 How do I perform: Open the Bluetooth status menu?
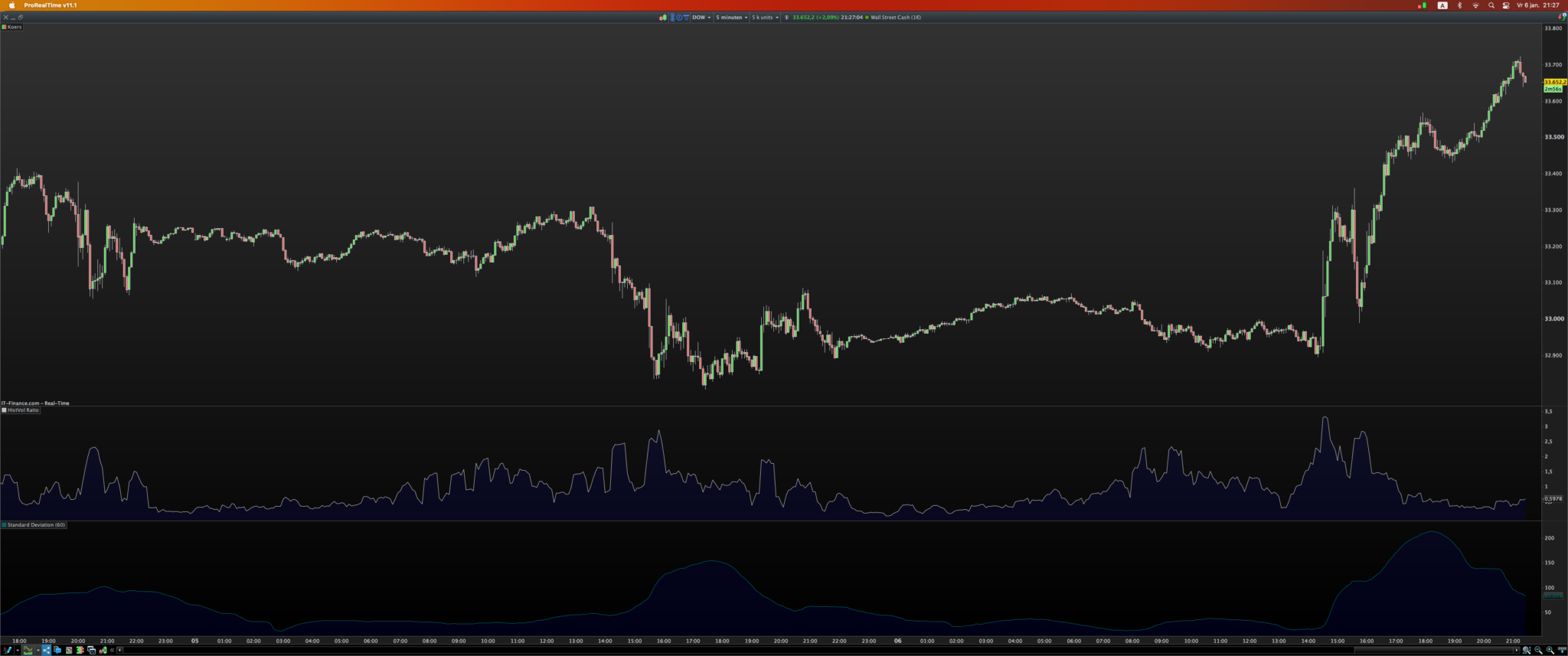[x=1459, y=5]
